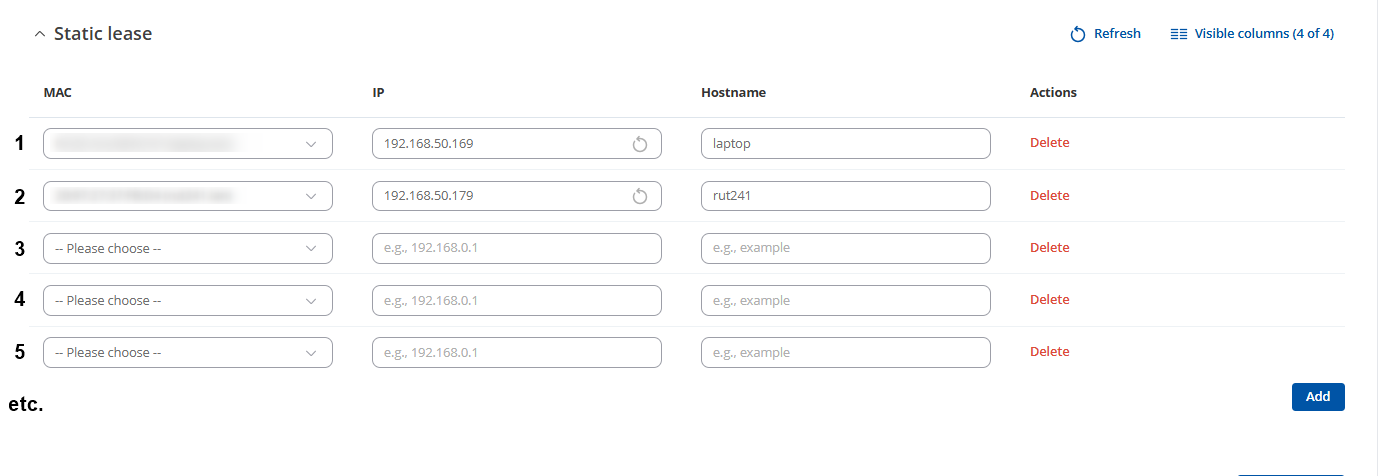Click the laptop hostname field
Viewport: 1379px width, 476px height.
click(846, 144)
